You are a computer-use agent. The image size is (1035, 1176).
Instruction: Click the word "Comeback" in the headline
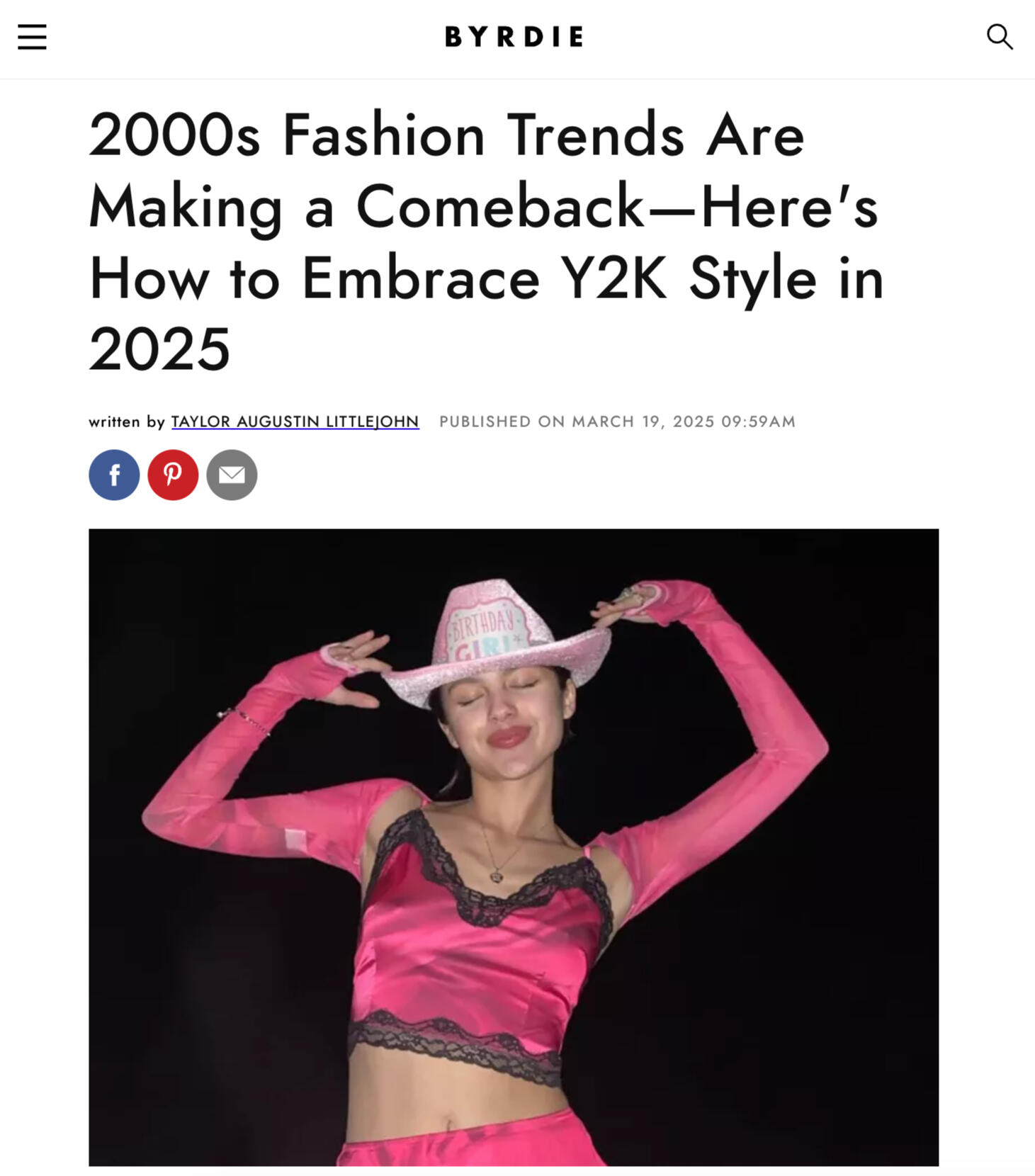point(500,206)
